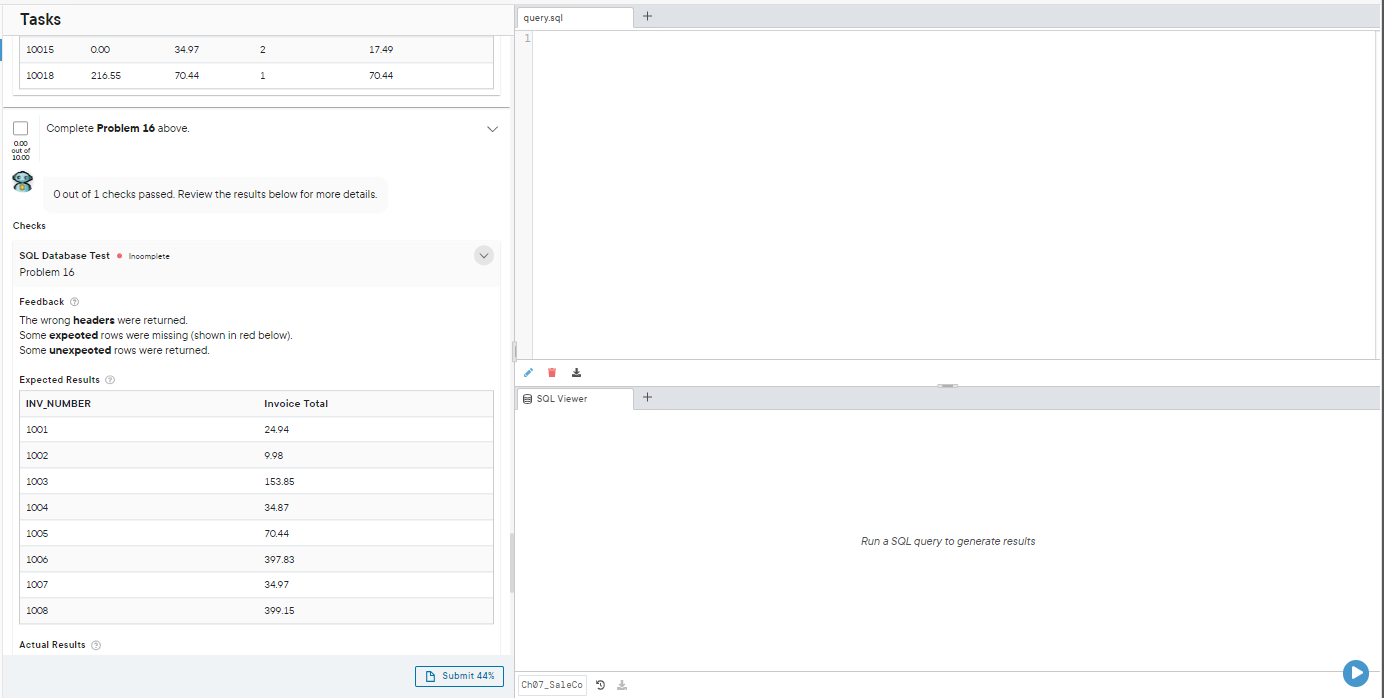Image resolution: width=1384 pixels, height=698 pixels.
Task: Click the 216.55 value in the top table
Action: [105, 76]
